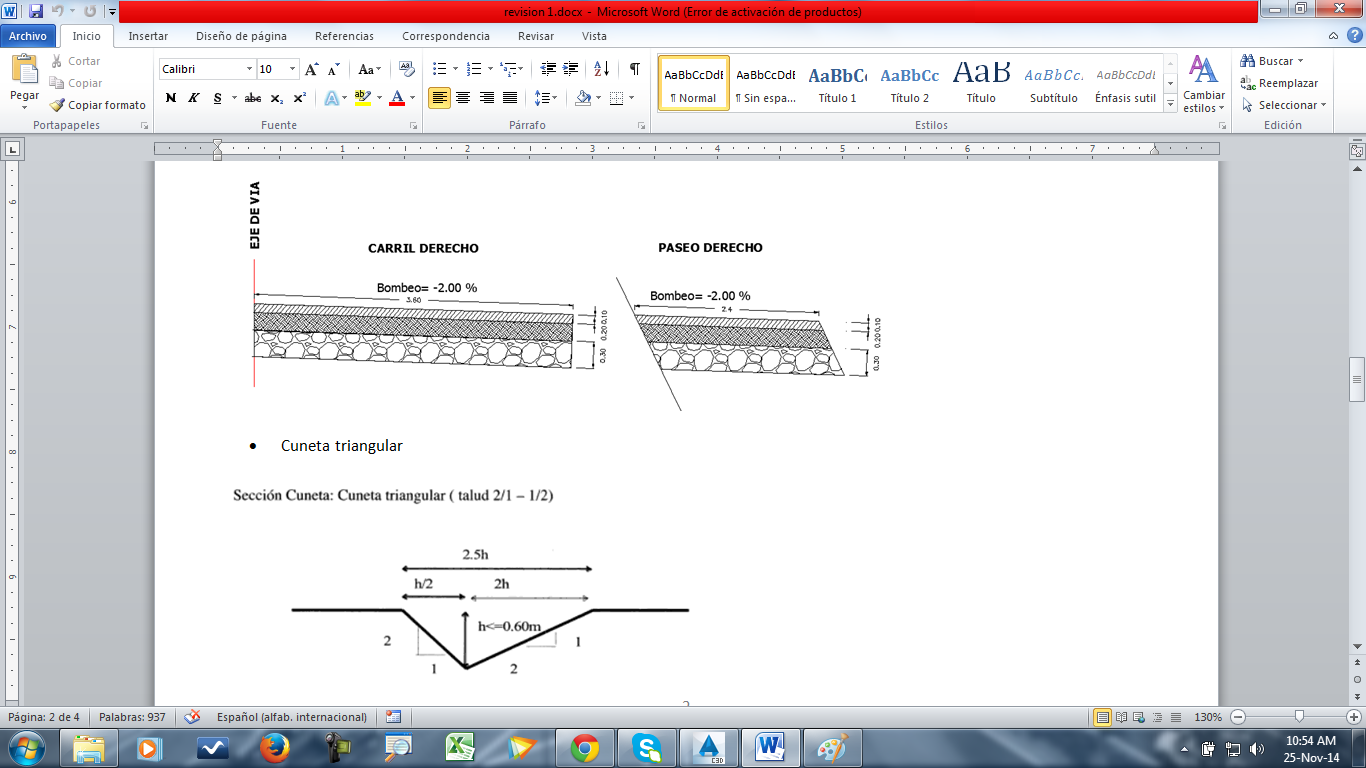Click the zoom slider handle
Viewport: 1366px width, 768px height.
pyautogui.click(x=1298, y=717)
